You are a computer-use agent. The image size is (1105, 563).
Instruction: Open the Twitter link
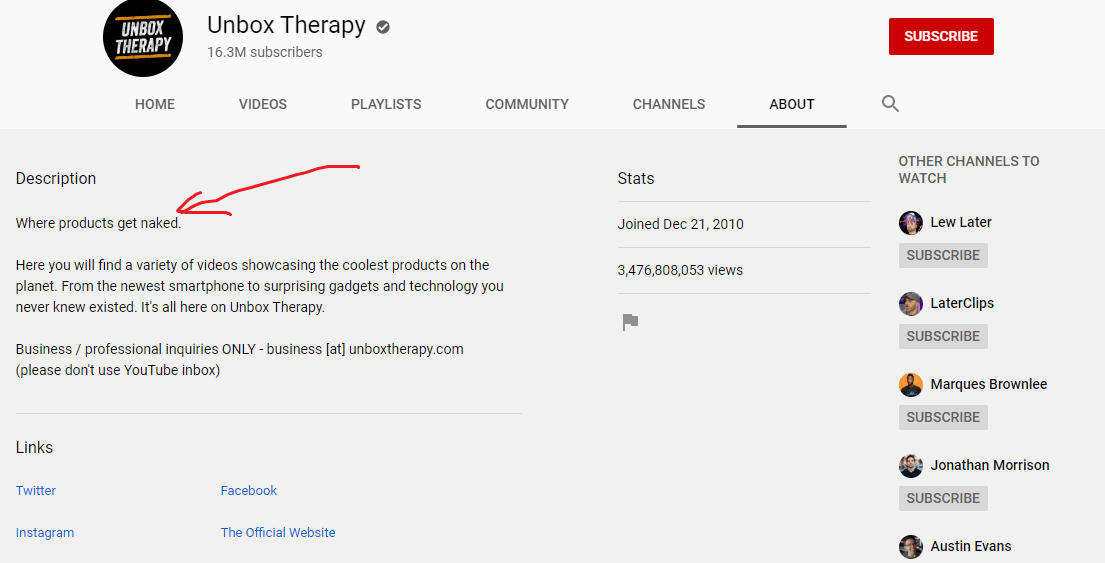(36, 490)
